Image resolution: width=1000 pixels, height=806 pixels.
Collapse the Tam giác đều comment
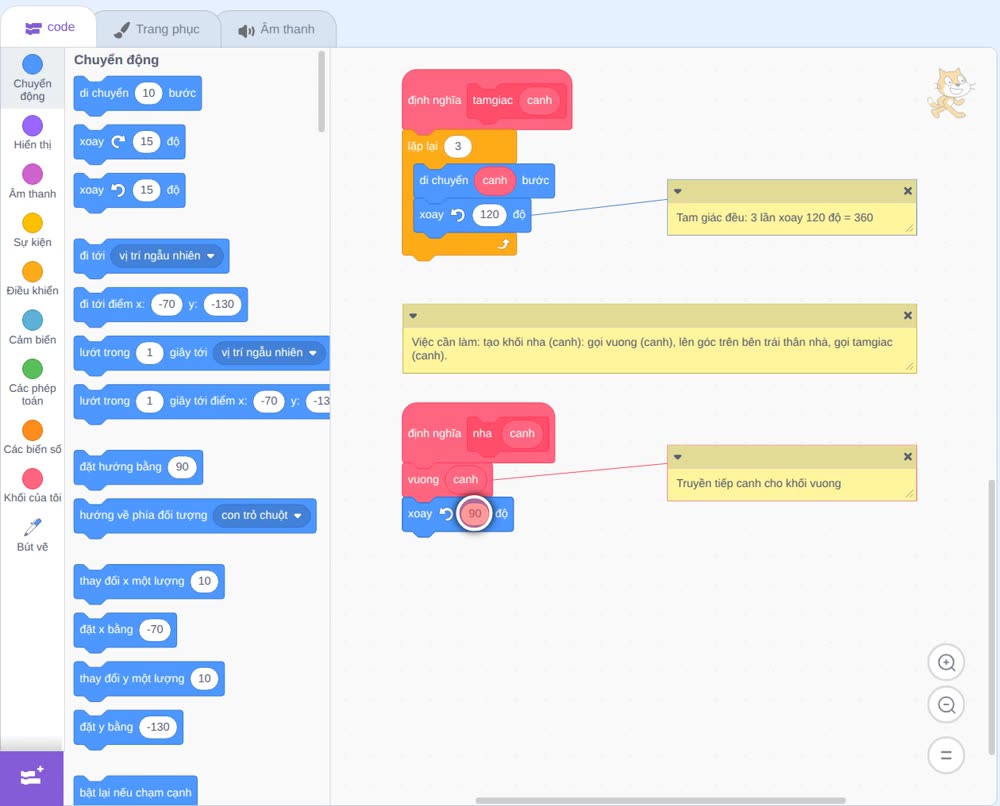(678, 191)
